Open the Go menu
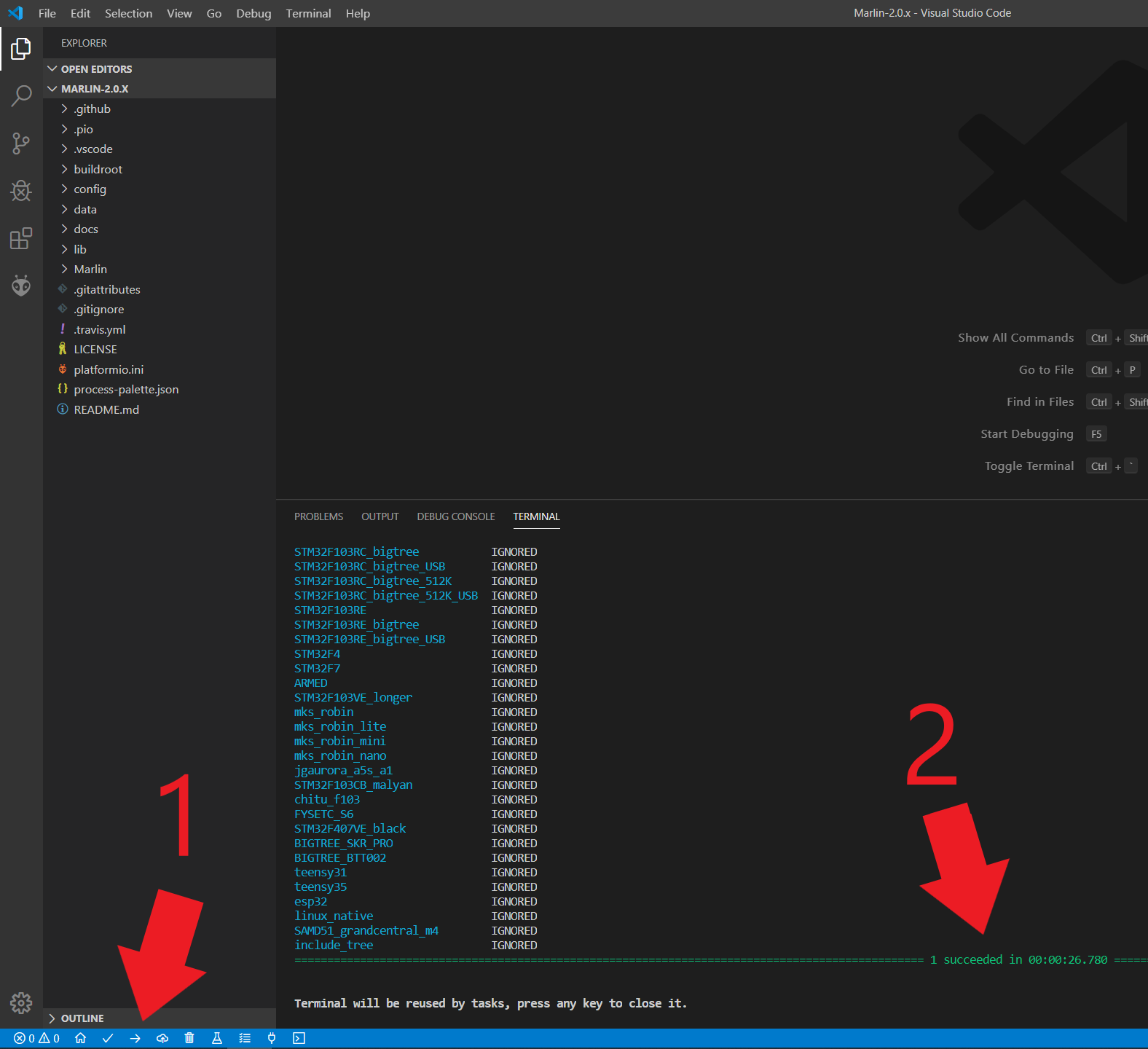The height and width of the screenshot is (1049, 1148). coord(214,13)
